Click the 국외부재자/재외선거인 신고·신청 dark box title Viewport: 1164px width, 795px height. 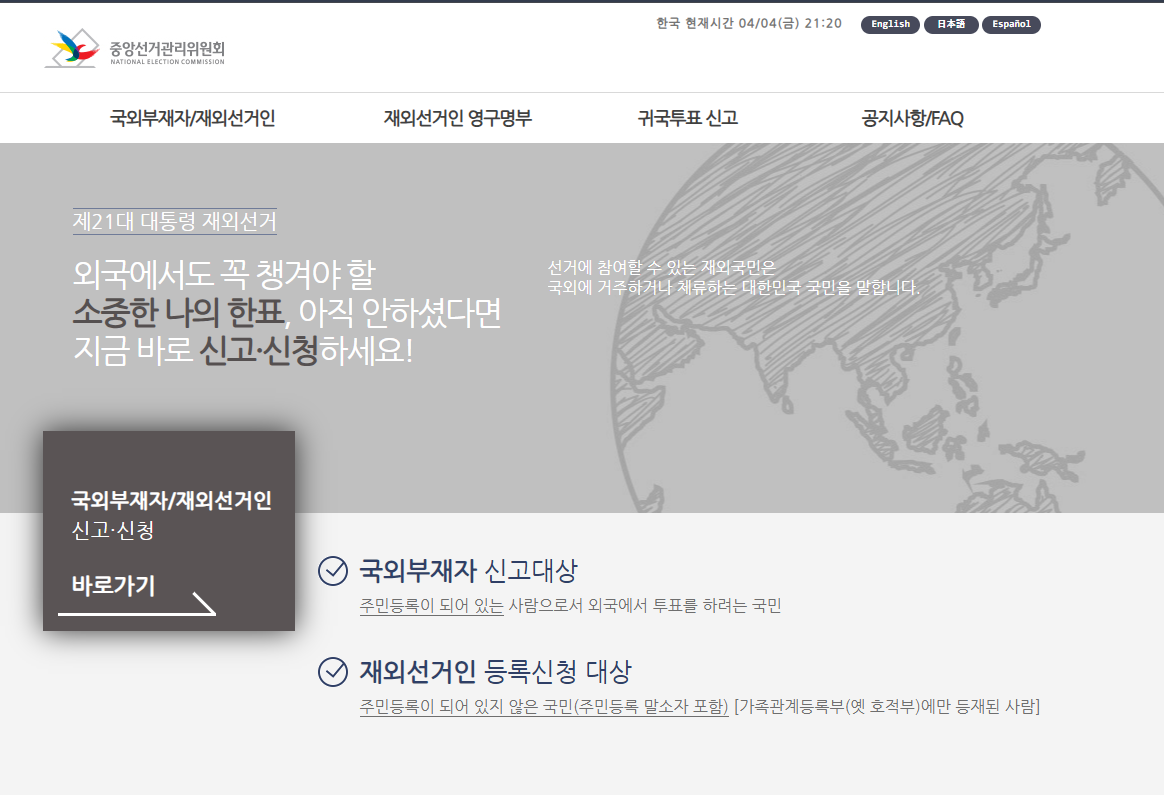tap(171, 514)
